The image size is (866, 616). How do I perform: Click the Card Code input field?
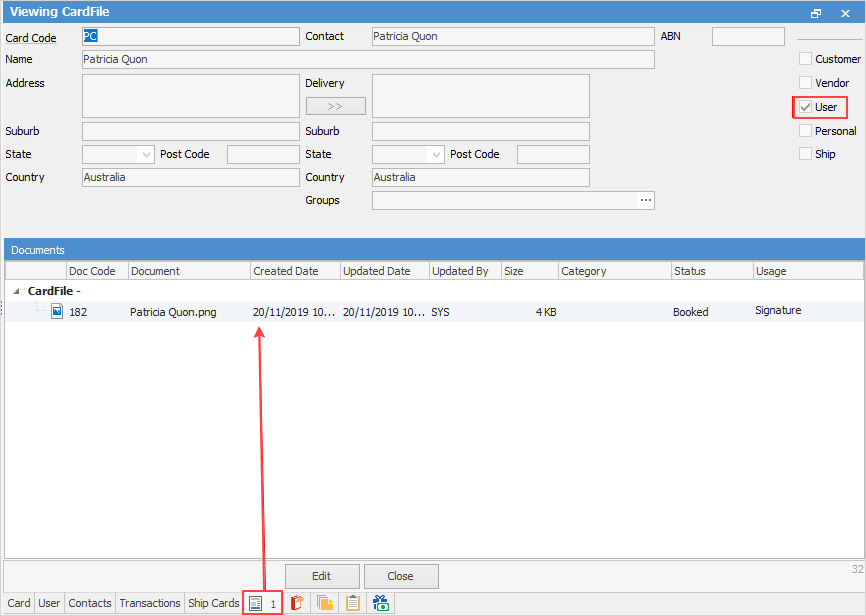(190, 37)
